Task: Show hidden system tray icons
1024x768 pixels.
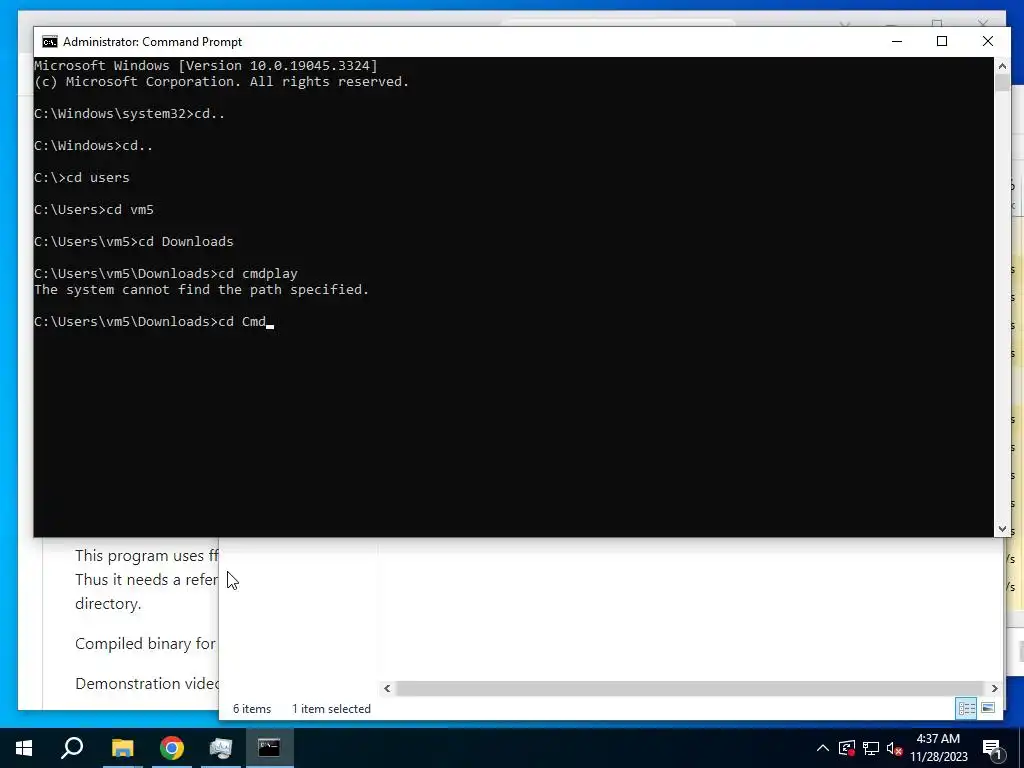Action: pos(823,748)
